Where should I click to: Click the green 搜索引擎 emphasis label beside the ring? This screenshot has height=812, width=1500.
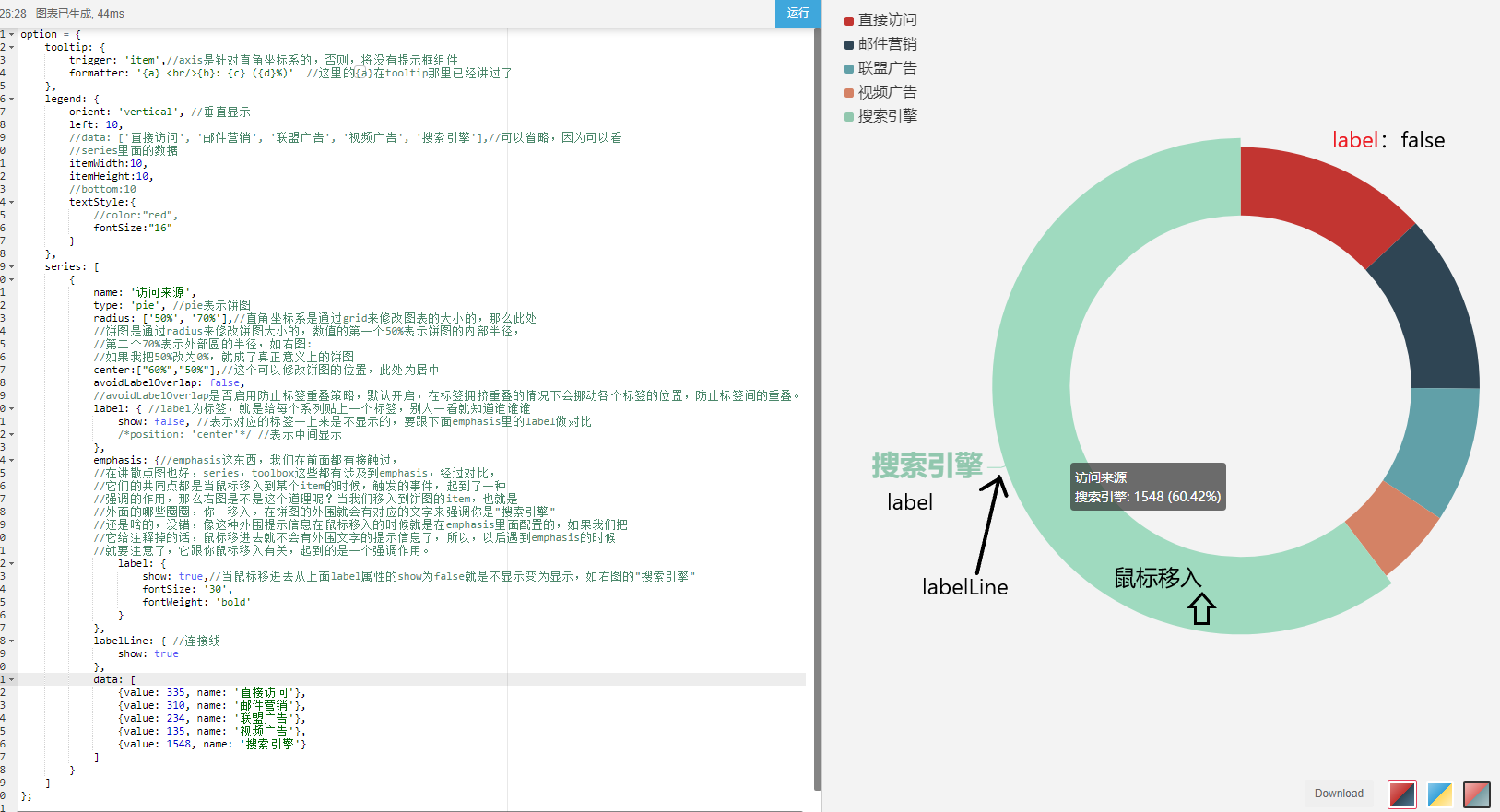coord(927,465)
